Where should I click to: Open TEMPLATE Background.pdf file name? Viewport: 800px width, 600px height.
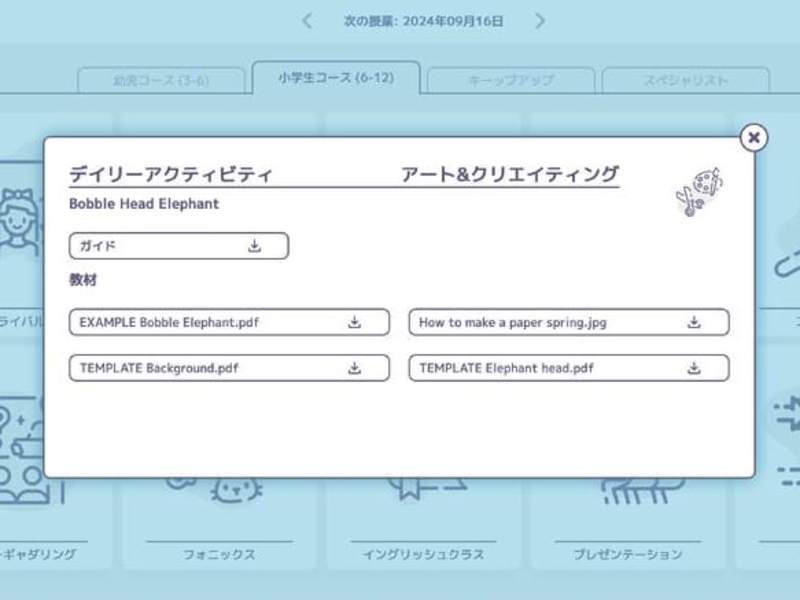(x=159, y=368)
